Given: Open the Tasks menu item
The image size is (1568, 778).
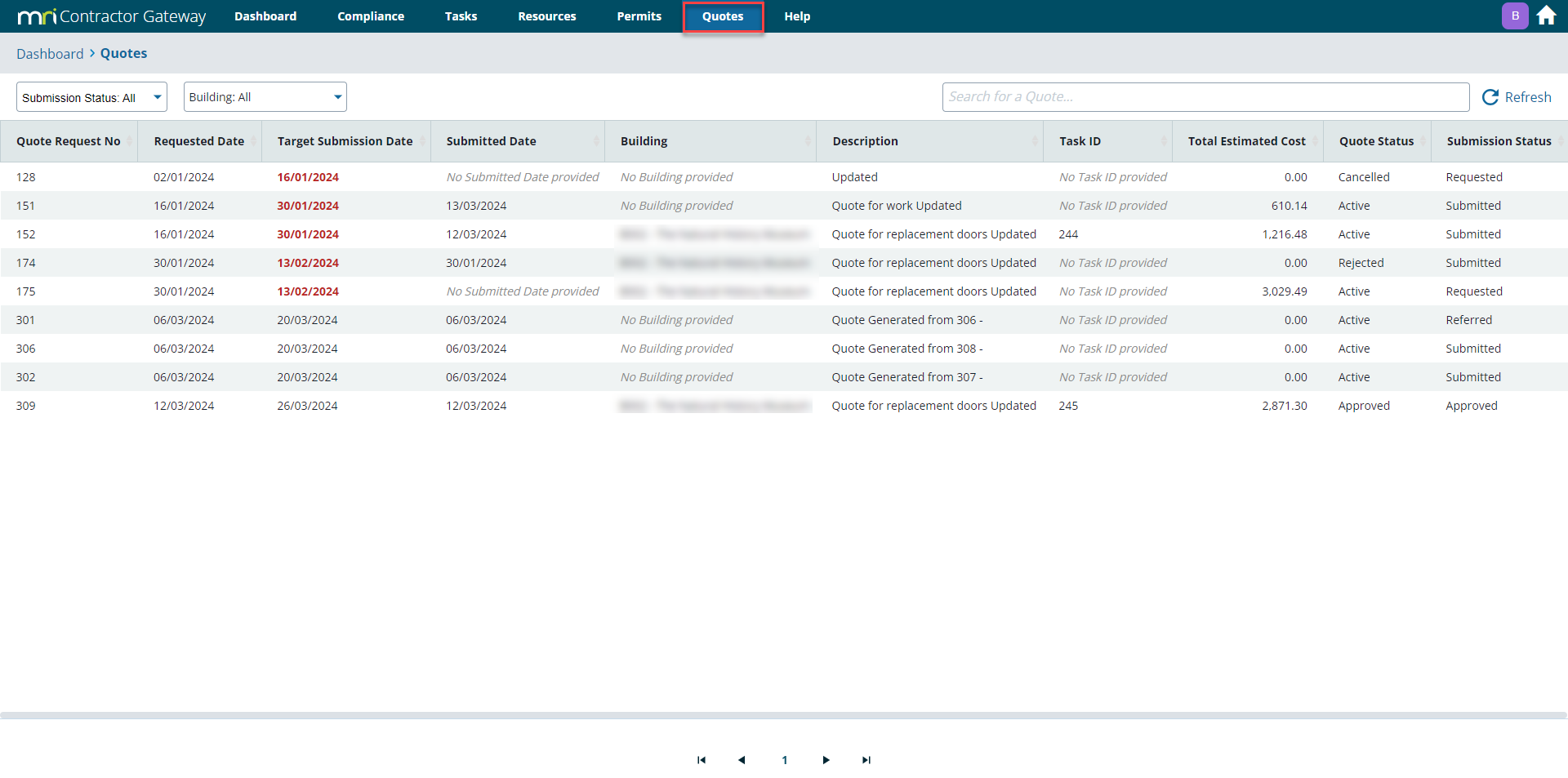Looking at the screenshot, I should [461, 16].
